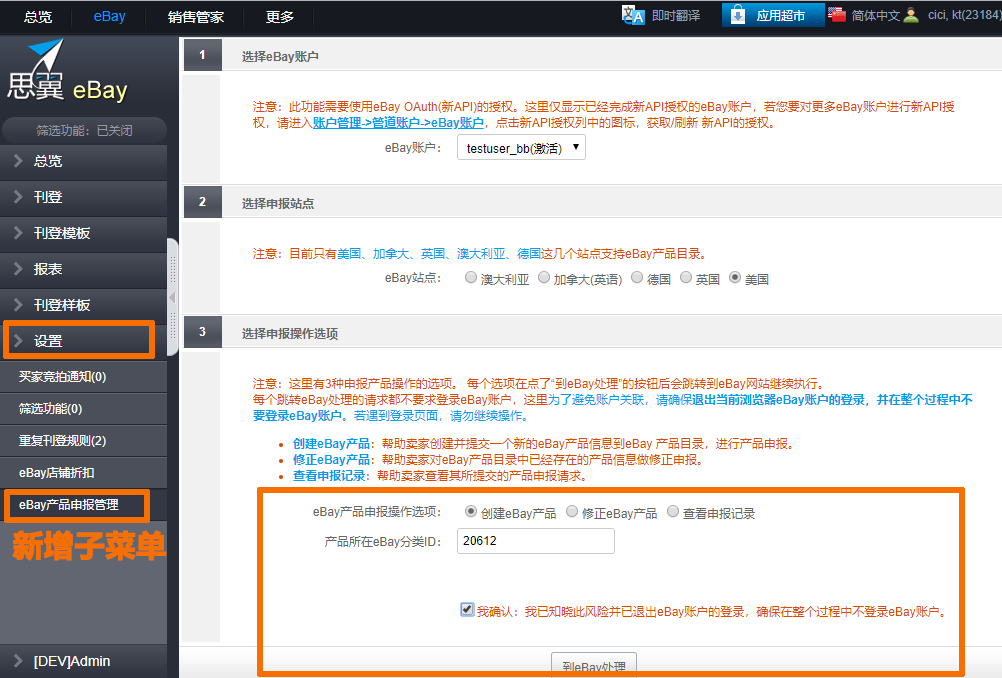Click the app store download icon
This screenshot has width=1002, height=678.
[737, 15]
